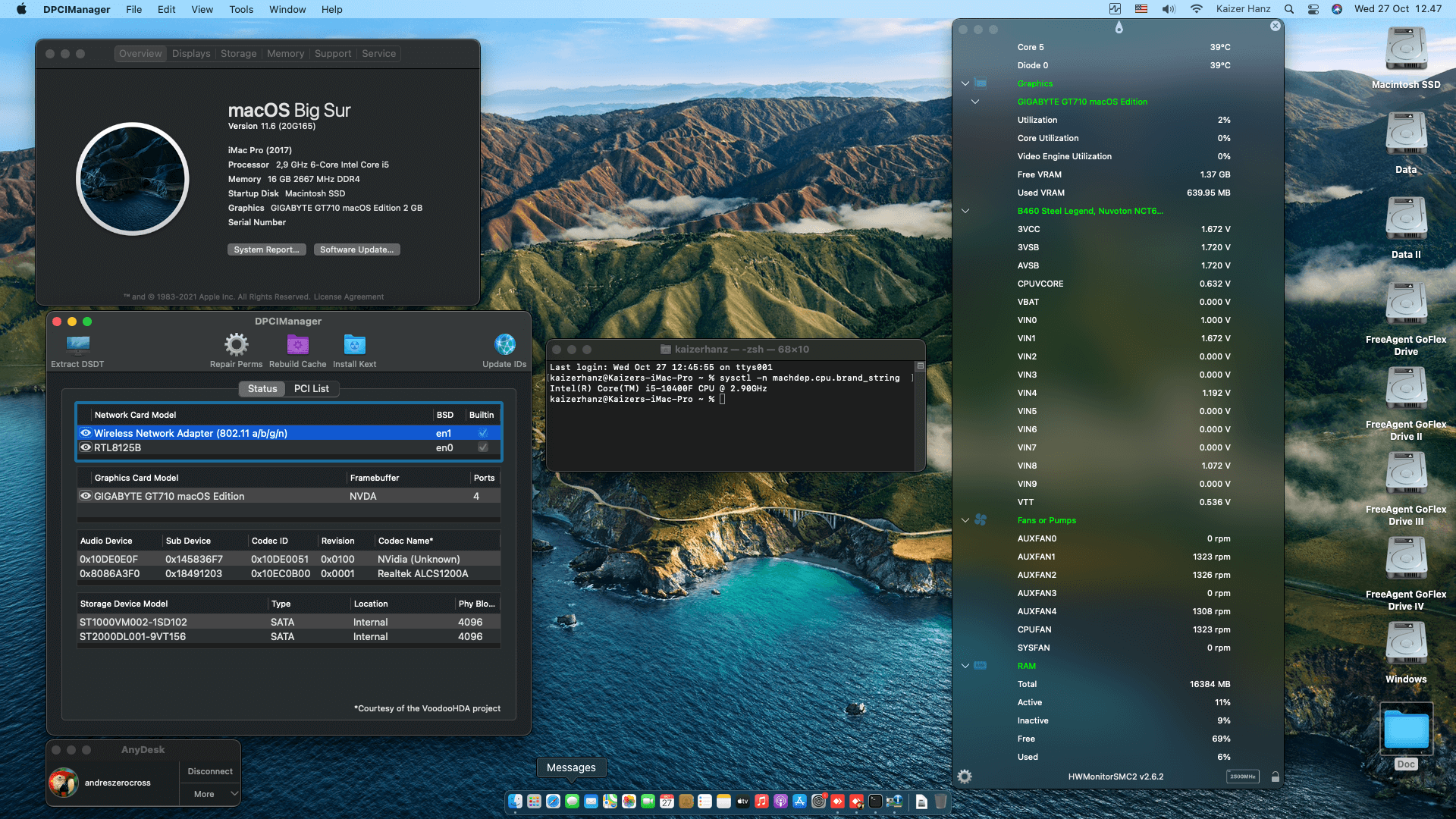Select the Realtek ALCS1200A audio row
The height and width of the screenshot is (819, 1456).
(x=288, y=573)
